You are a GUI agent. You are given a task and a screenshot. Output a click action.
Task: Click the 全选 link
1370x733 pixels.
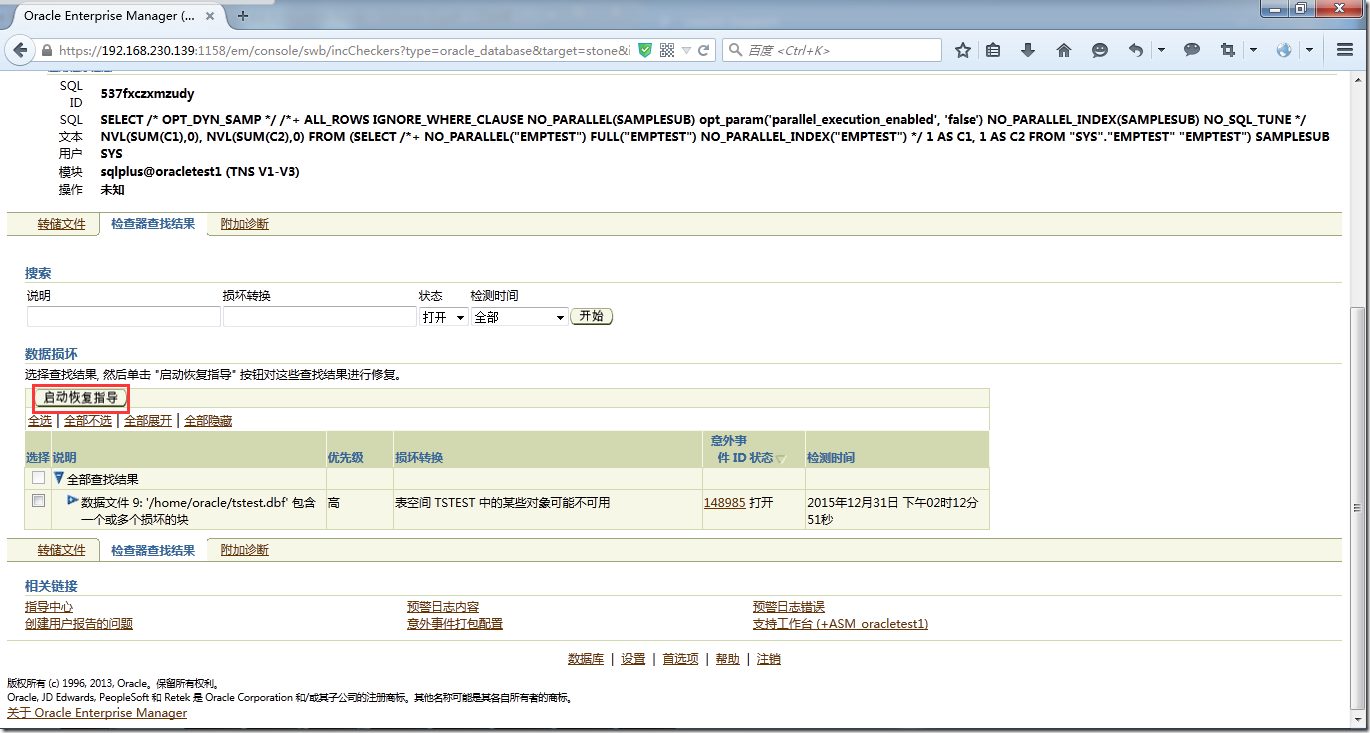pyautogui.click(x=40, y=421)
